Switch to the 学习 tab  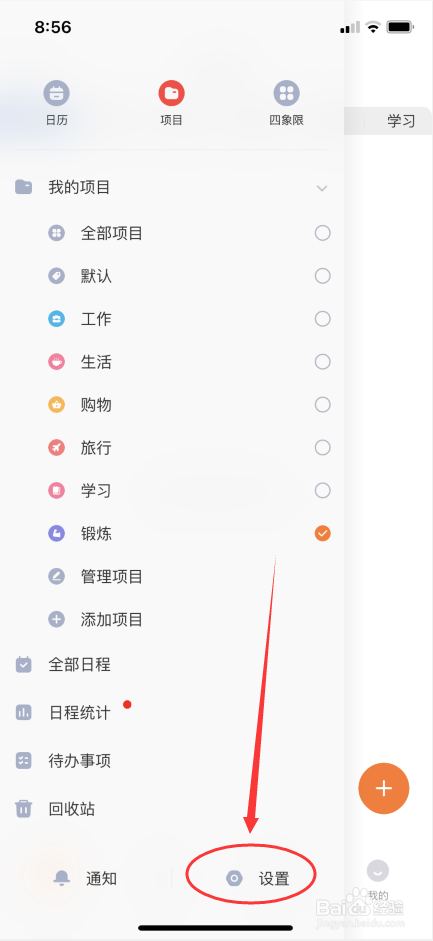401,121
